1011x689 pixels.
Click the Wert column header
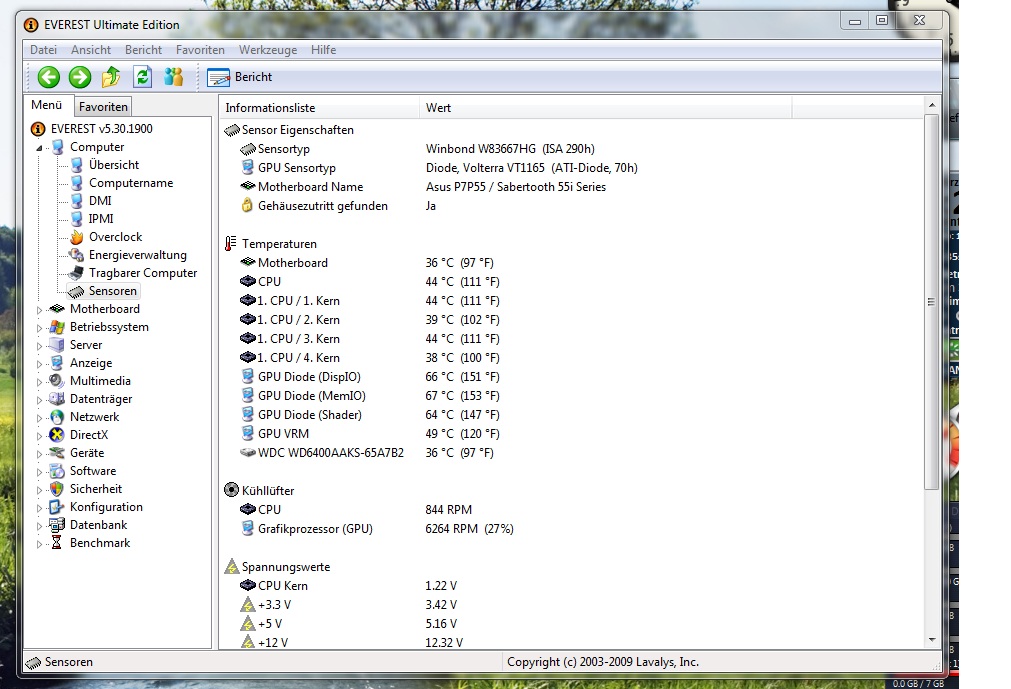[x=605, y=108]
